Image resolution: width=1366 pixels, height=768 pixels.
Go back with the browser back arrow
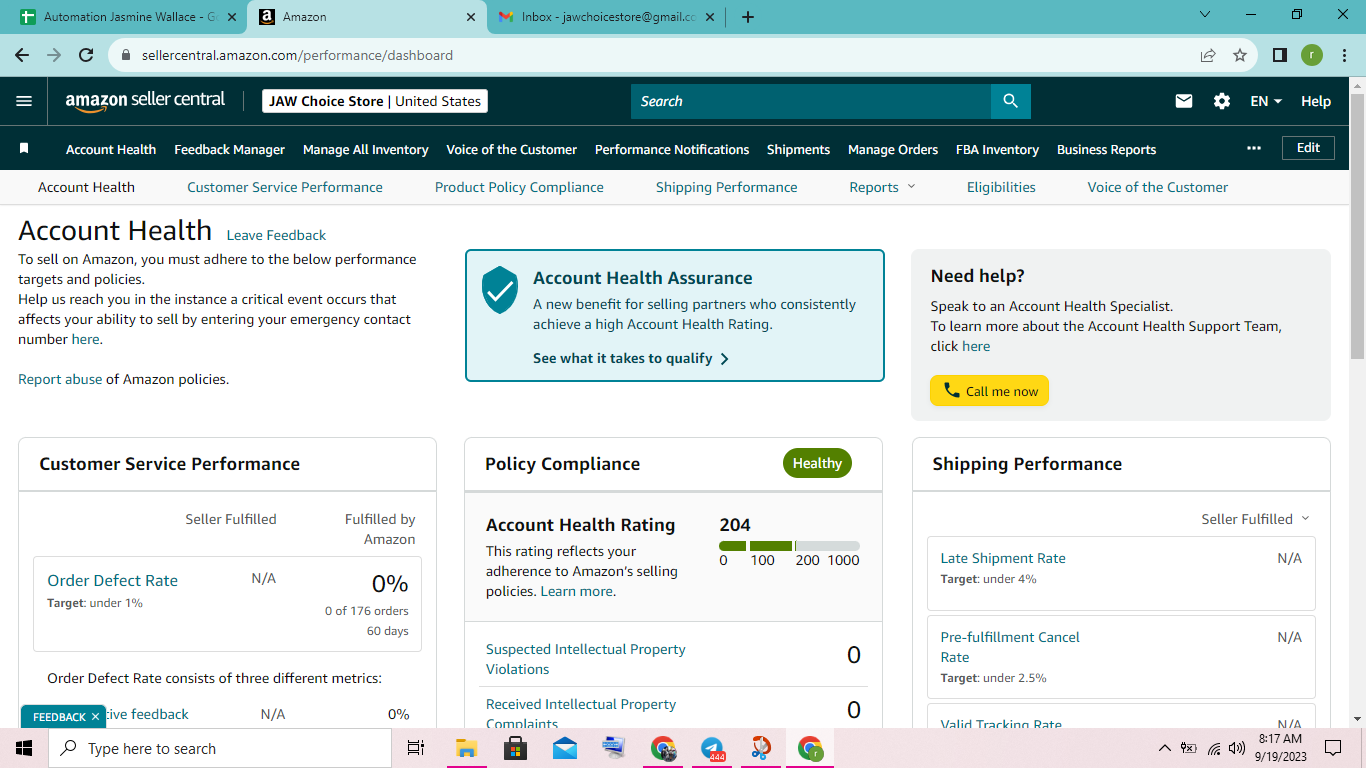pyautogui.click(x=22, y=55)
